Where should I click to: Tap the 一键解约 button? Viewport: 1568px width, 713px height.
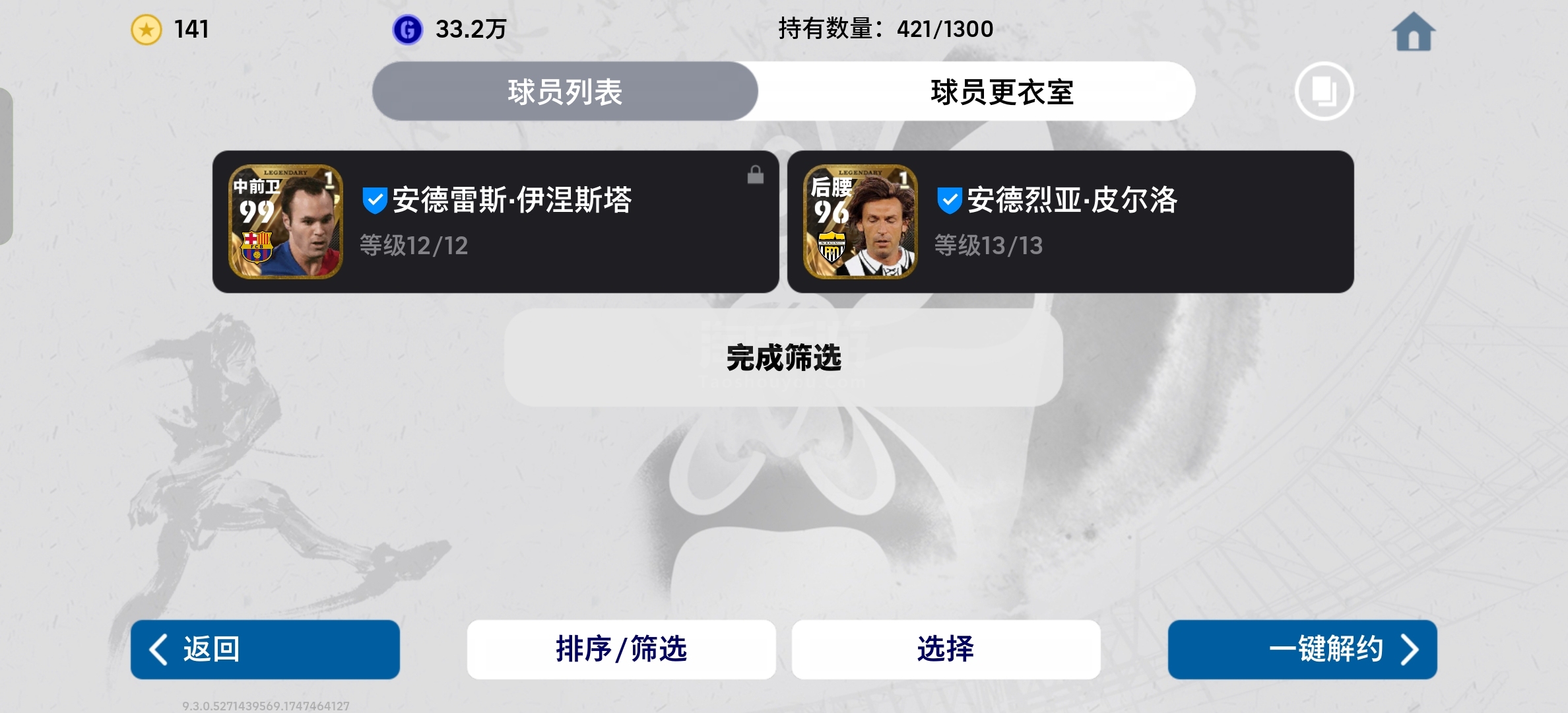(1302, 650)
